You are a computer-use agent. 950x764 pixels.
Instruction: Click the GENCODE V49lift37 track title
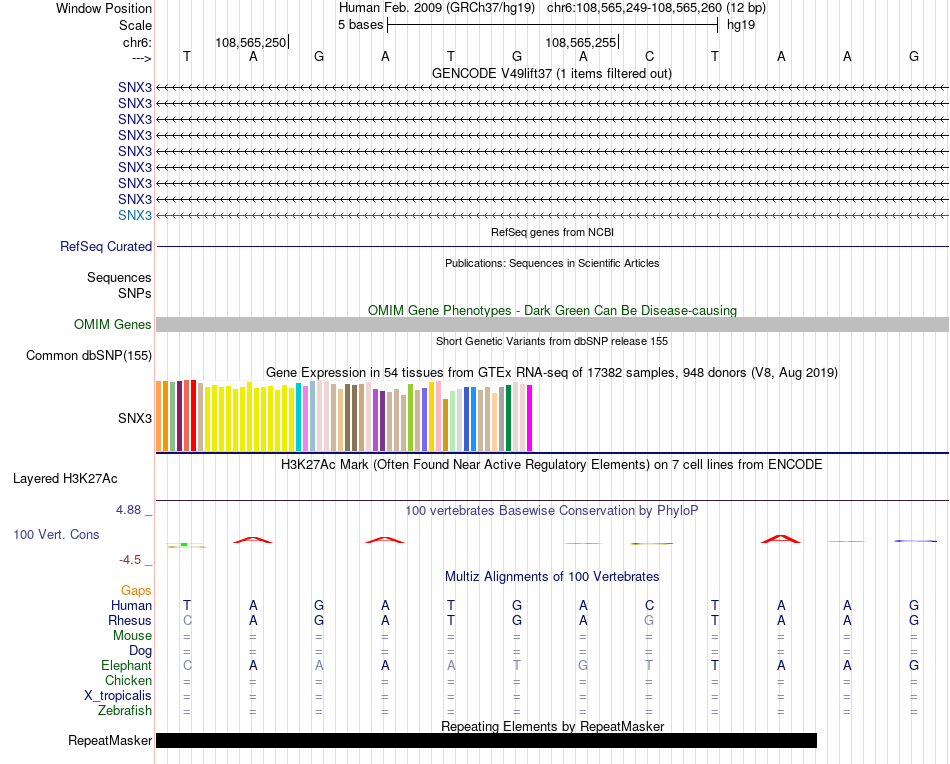click(x=551, y=73)
